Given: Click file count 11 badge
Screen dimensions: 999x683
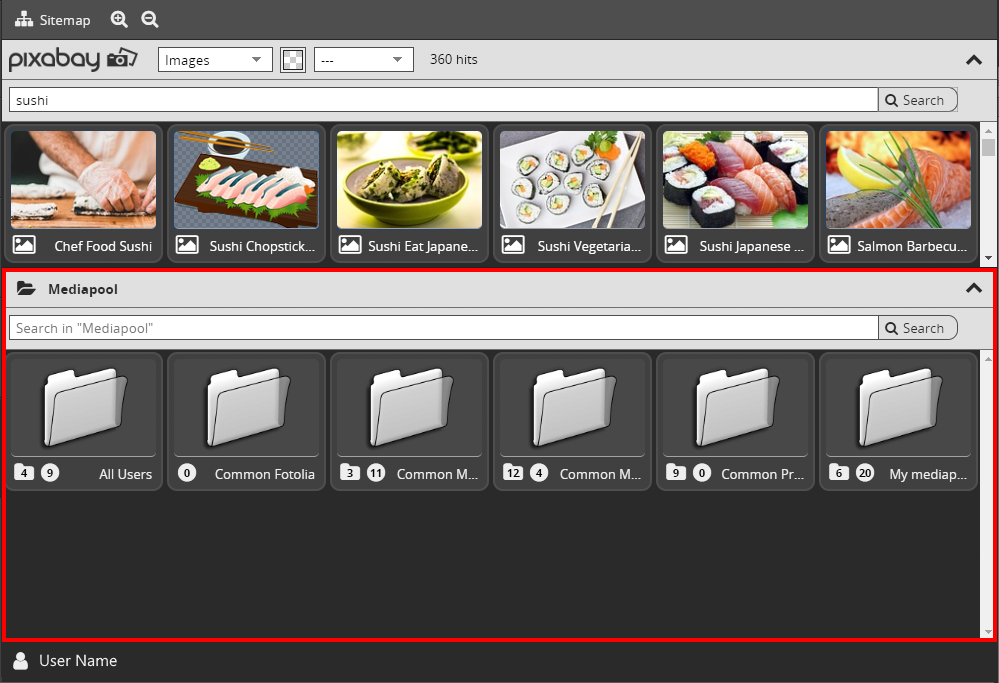Looking at the screenshot, I should click(x=376, y=473).
